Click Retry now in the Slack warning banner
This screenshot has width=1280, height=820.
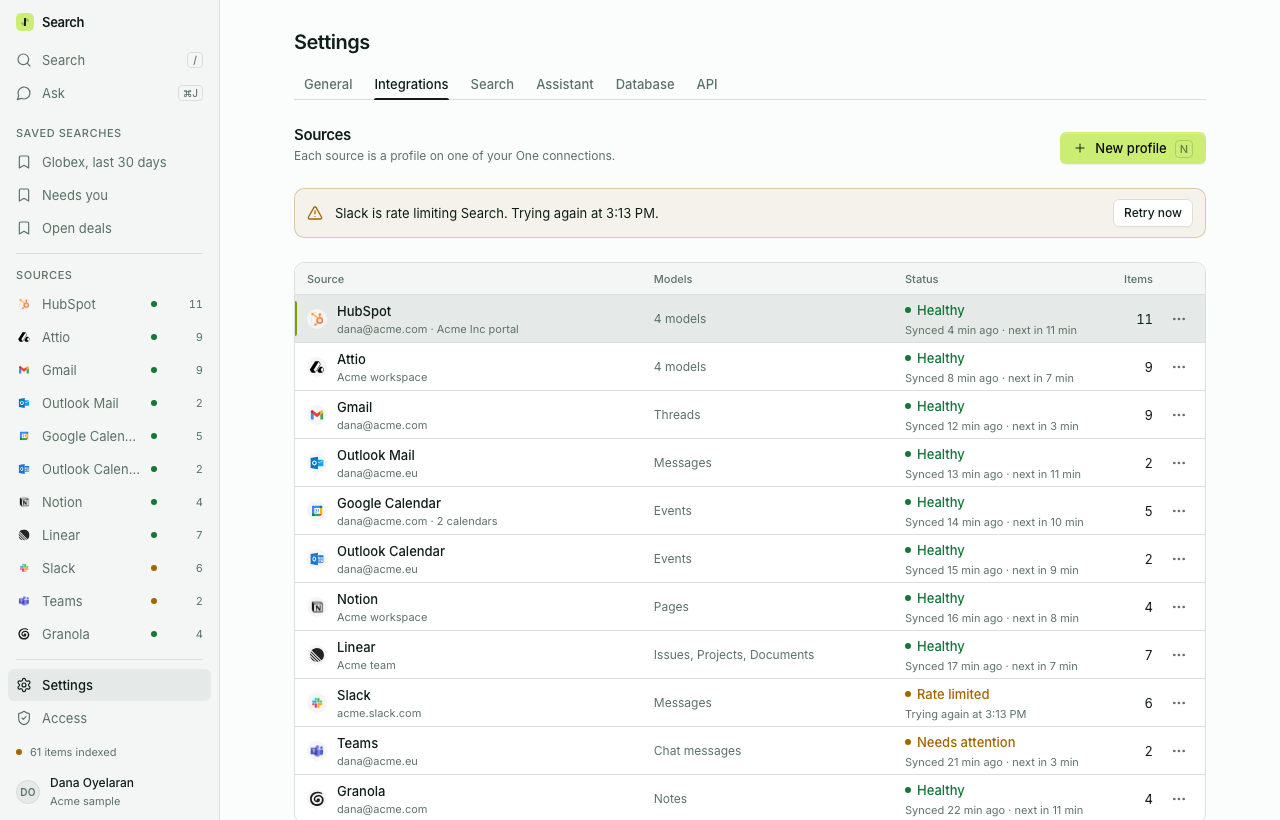[x=1153, y=213]
